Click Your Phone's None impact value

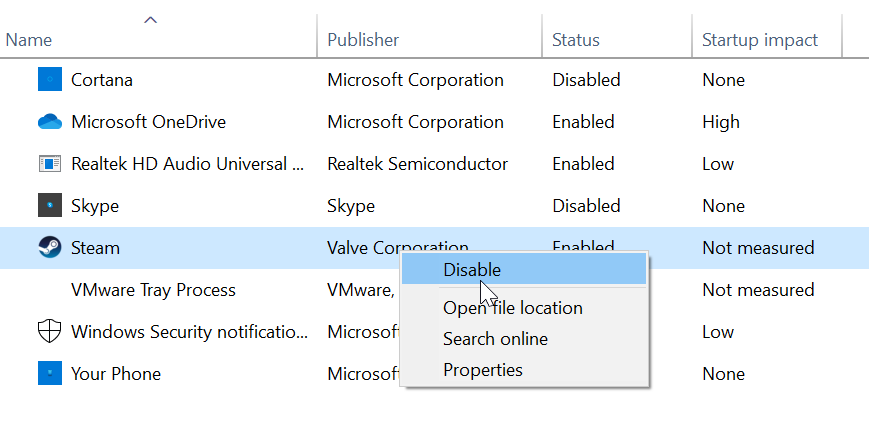723,374
